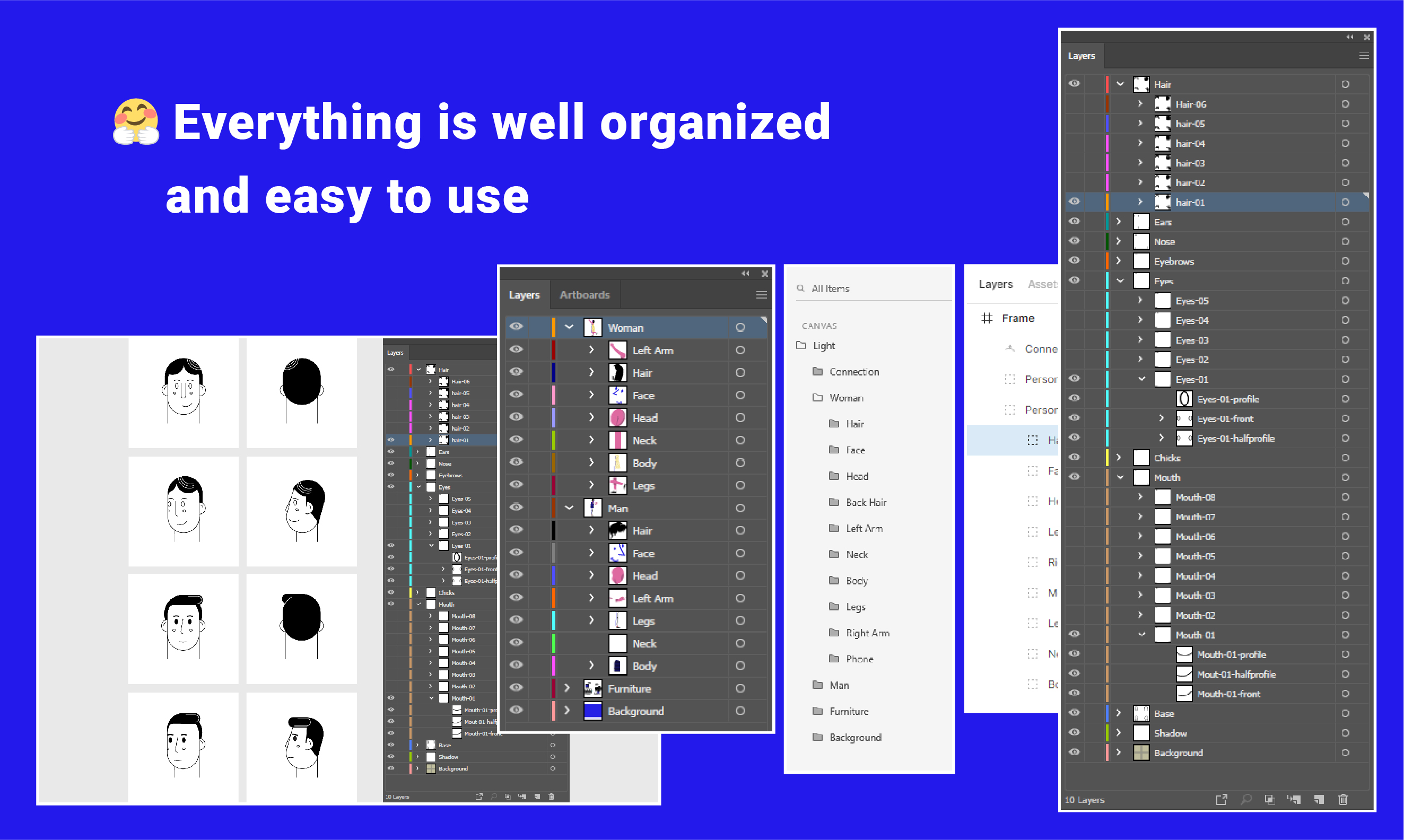
Task: Click the Frame grid icon in Frame row
Action: 987,318
